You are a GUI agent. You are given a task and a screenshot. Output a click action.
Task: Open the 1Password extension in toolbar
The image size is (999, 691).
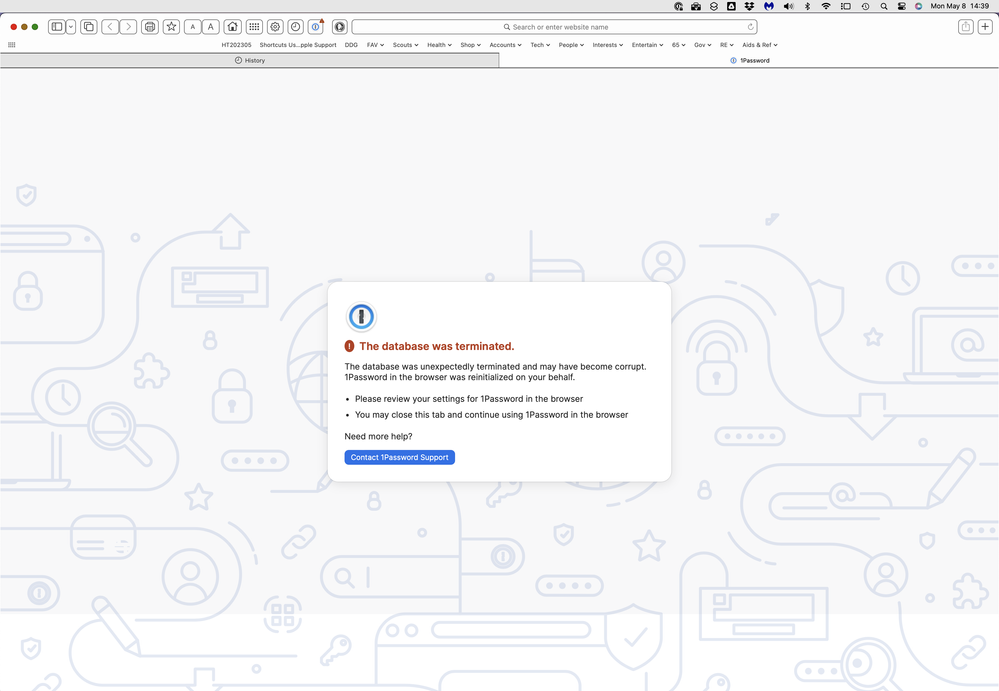click(315, 27)
